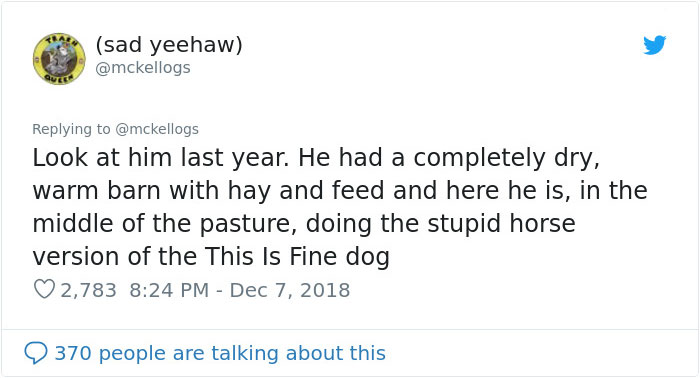Open the (sad yeehaw) display name
Viewport: 700px width, 378px height.
coord(169,45)
